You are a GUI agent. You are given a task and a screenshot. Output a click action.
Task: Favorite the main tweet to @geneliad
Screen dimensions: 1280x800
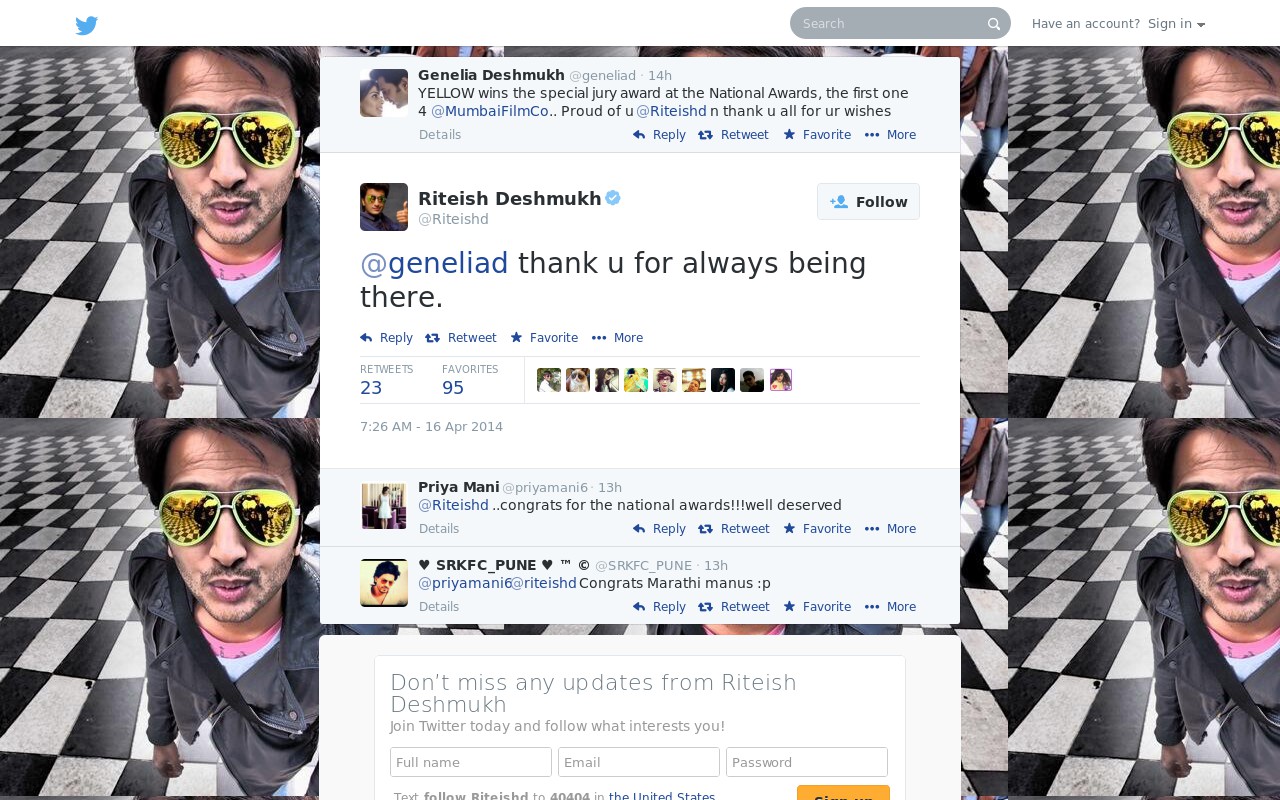(x=544, y=338)
